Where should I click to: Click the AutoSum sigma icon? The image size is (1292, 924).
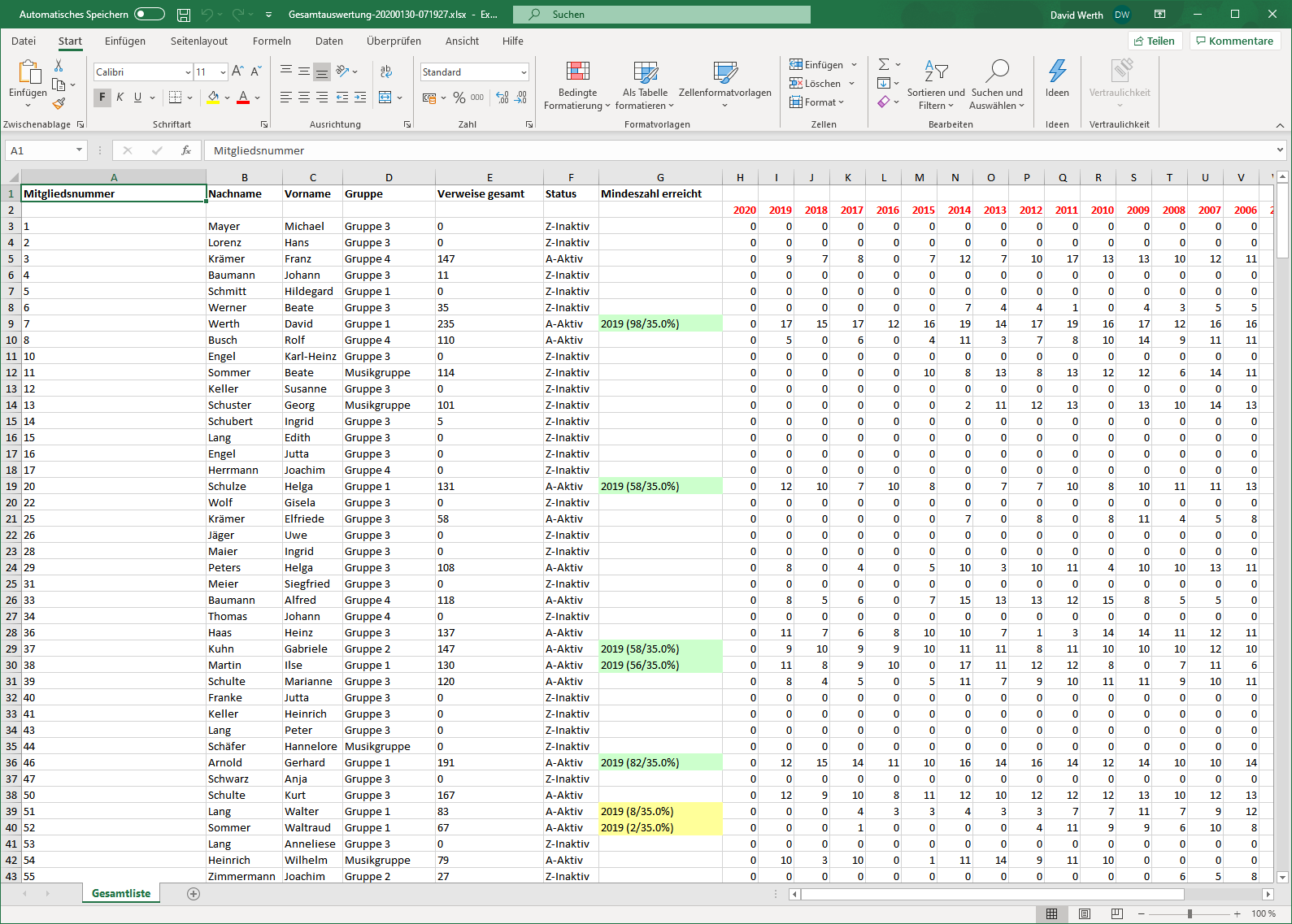884,64
